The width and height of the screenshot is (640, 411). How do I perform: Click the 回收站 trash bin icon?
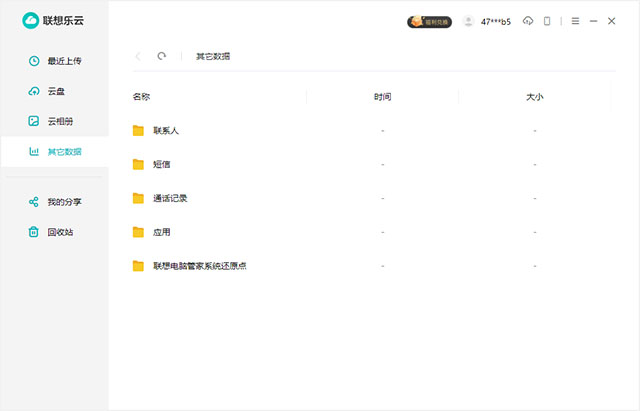pos(34,232)
